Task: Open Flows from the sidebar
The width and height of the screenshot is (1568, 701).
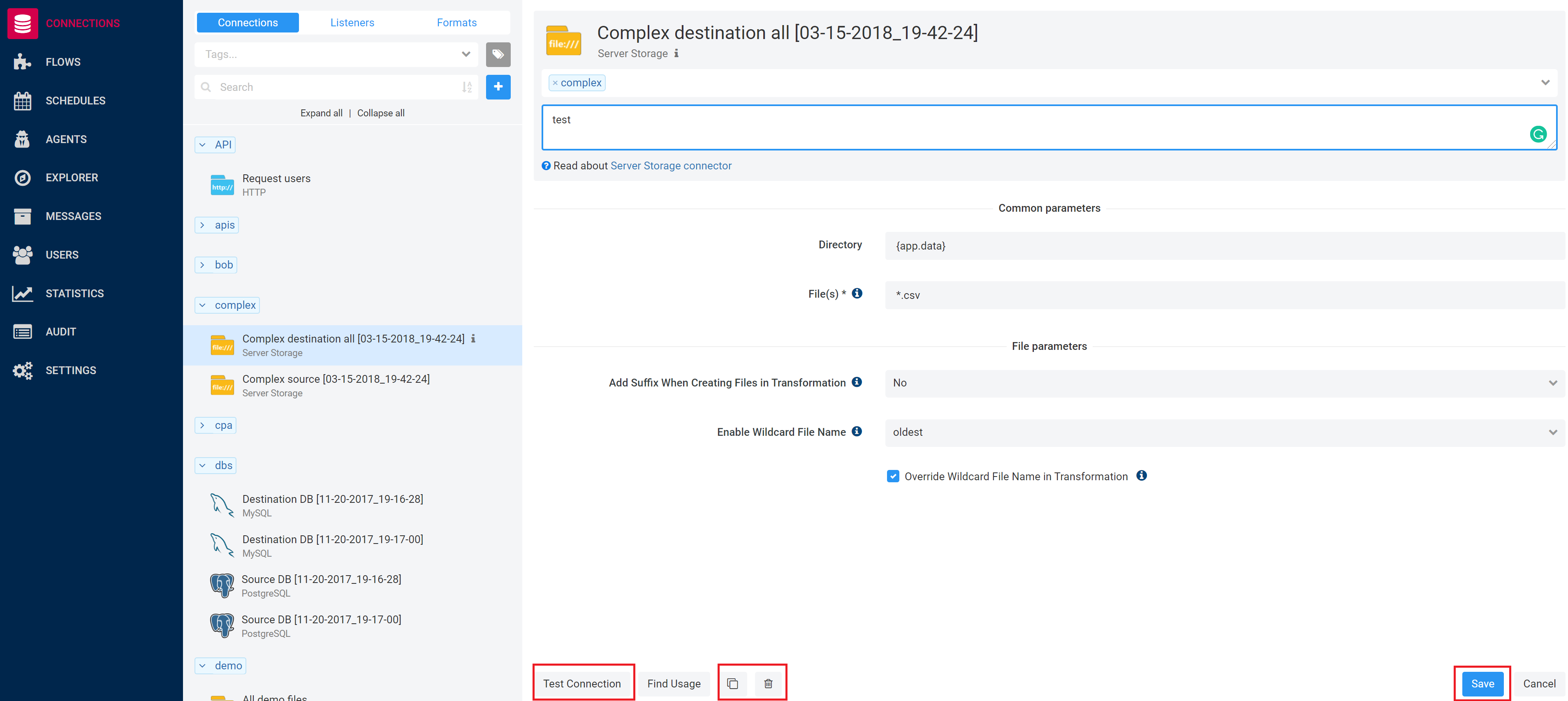Action: click(x=63, y=62)
